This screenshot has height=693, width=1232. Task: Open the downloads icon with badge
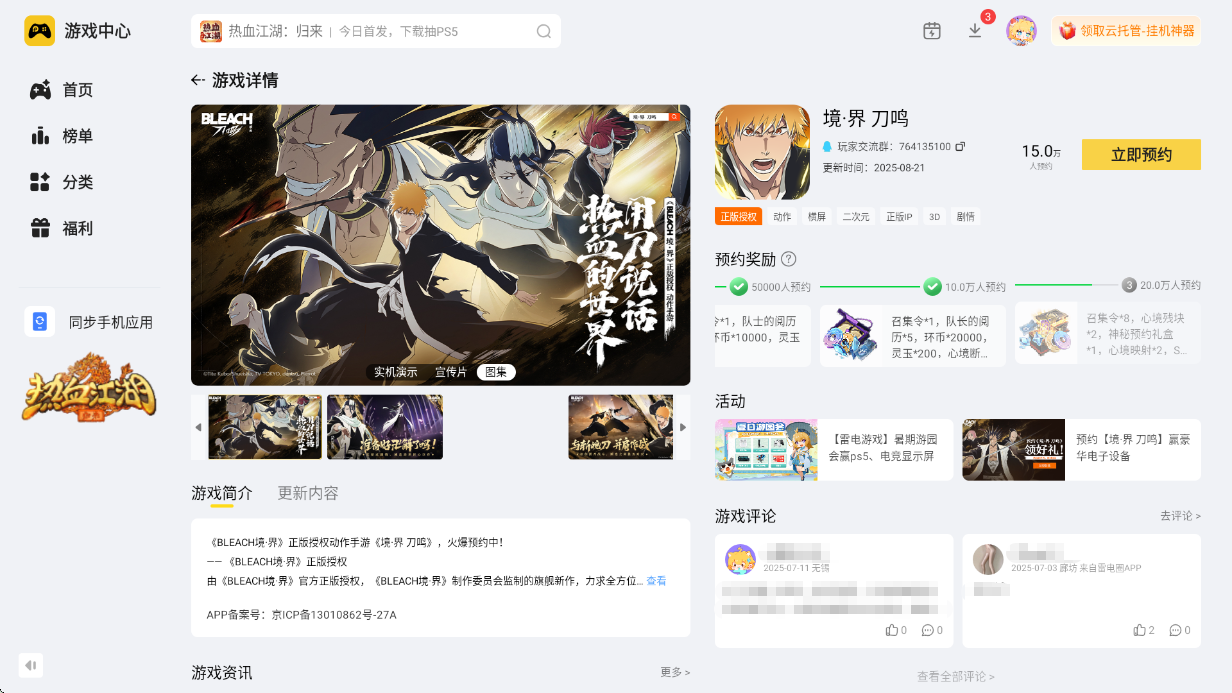976,30
